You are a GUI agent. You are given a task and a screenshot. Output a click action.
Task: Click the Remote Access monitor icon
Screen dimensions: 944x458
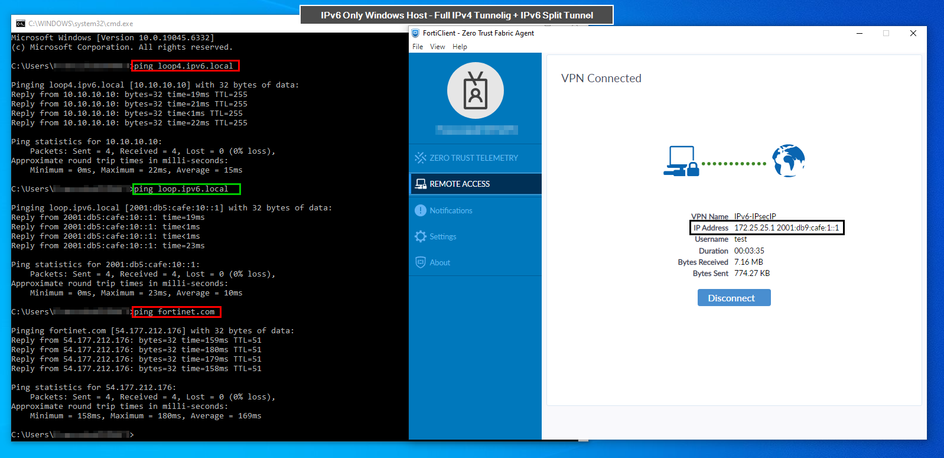click(420, 184)
